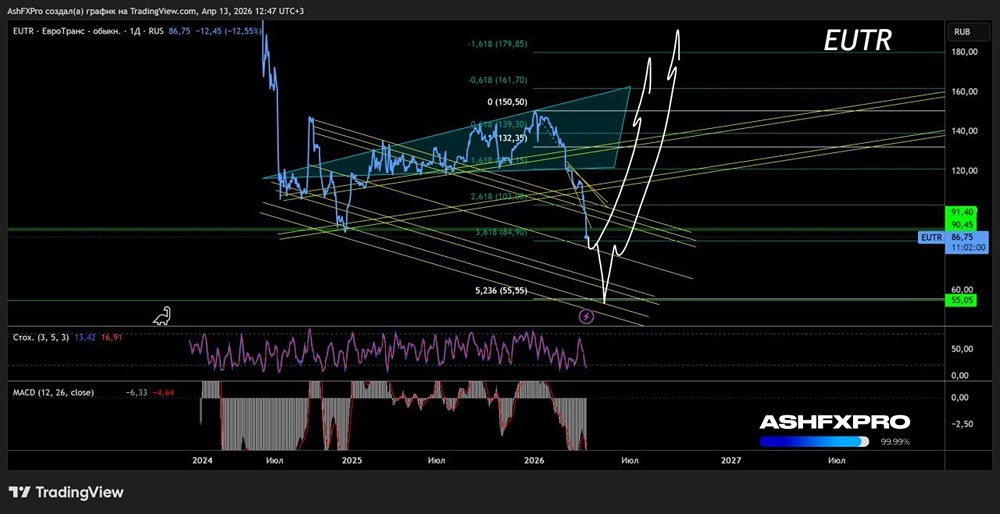
Task: Click the 2024 label on time axis
Action: [202, 460]
